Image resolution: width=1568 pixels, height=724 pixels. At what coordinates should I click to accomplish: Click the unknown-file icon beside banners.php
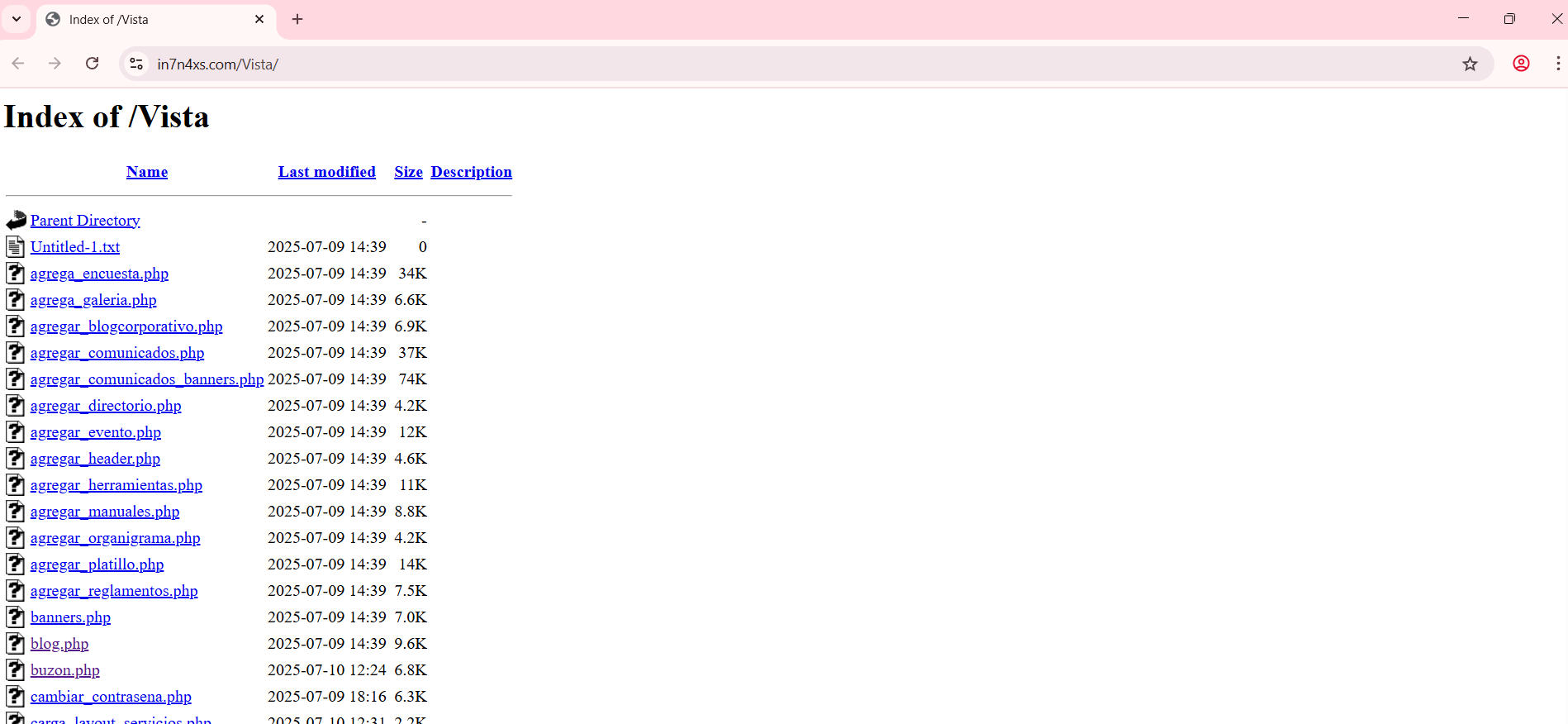point(16,617)
